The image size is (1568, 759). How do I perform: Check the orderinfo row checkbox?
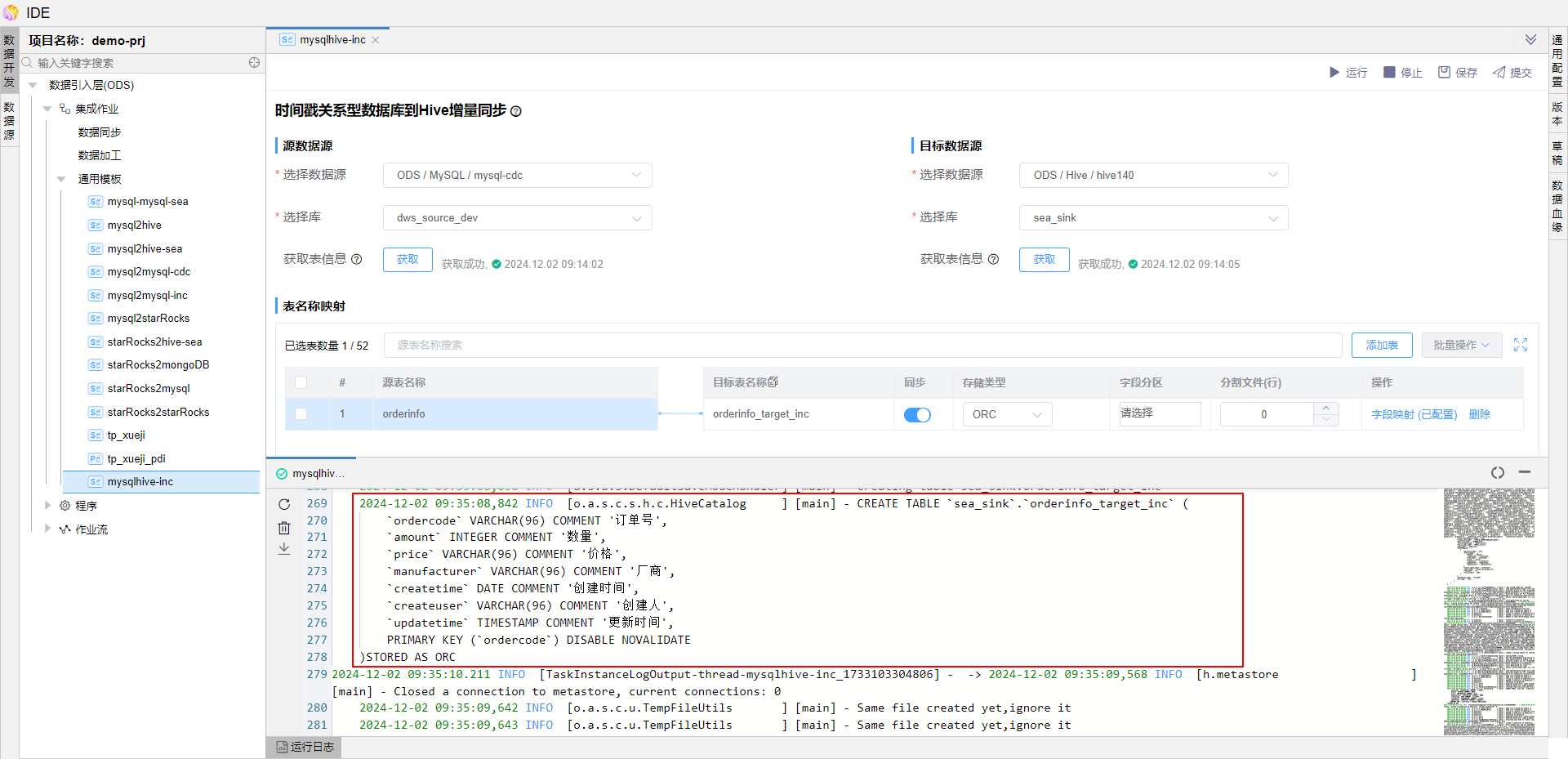click(301, 414)
